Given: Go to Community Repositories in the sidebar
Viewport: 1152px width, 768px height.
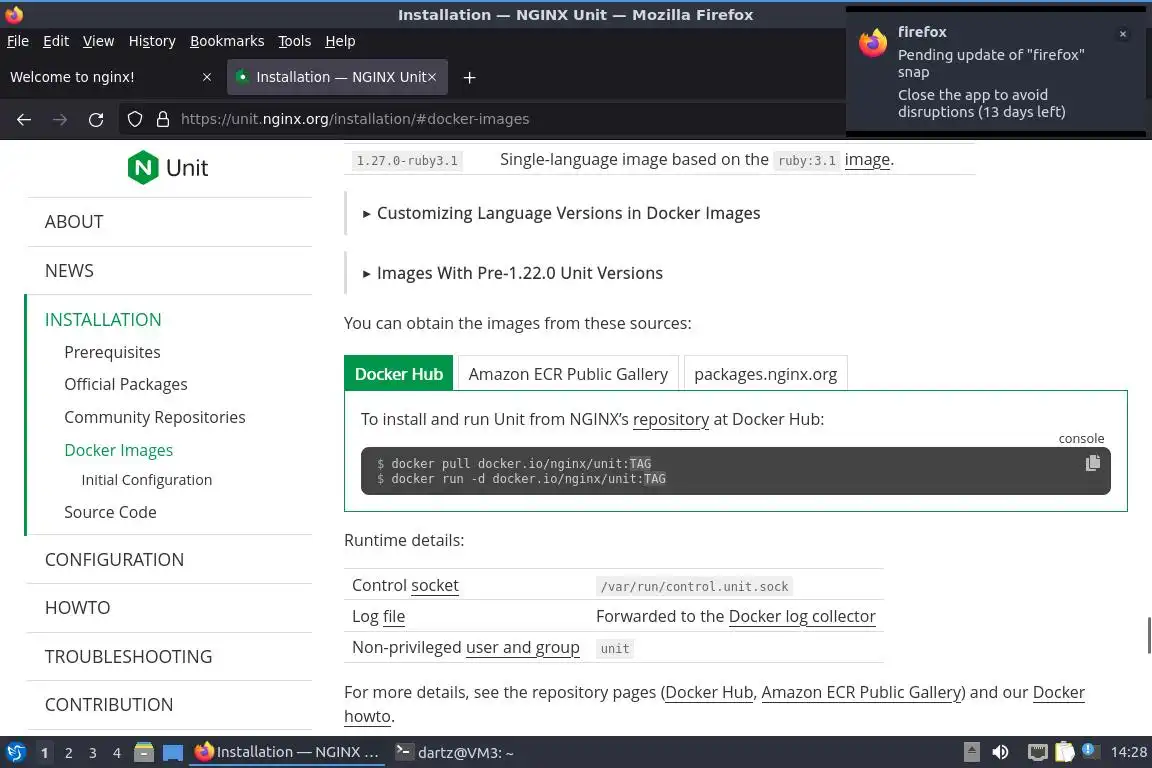Looking at the screenshot, I should coord(155,417).
